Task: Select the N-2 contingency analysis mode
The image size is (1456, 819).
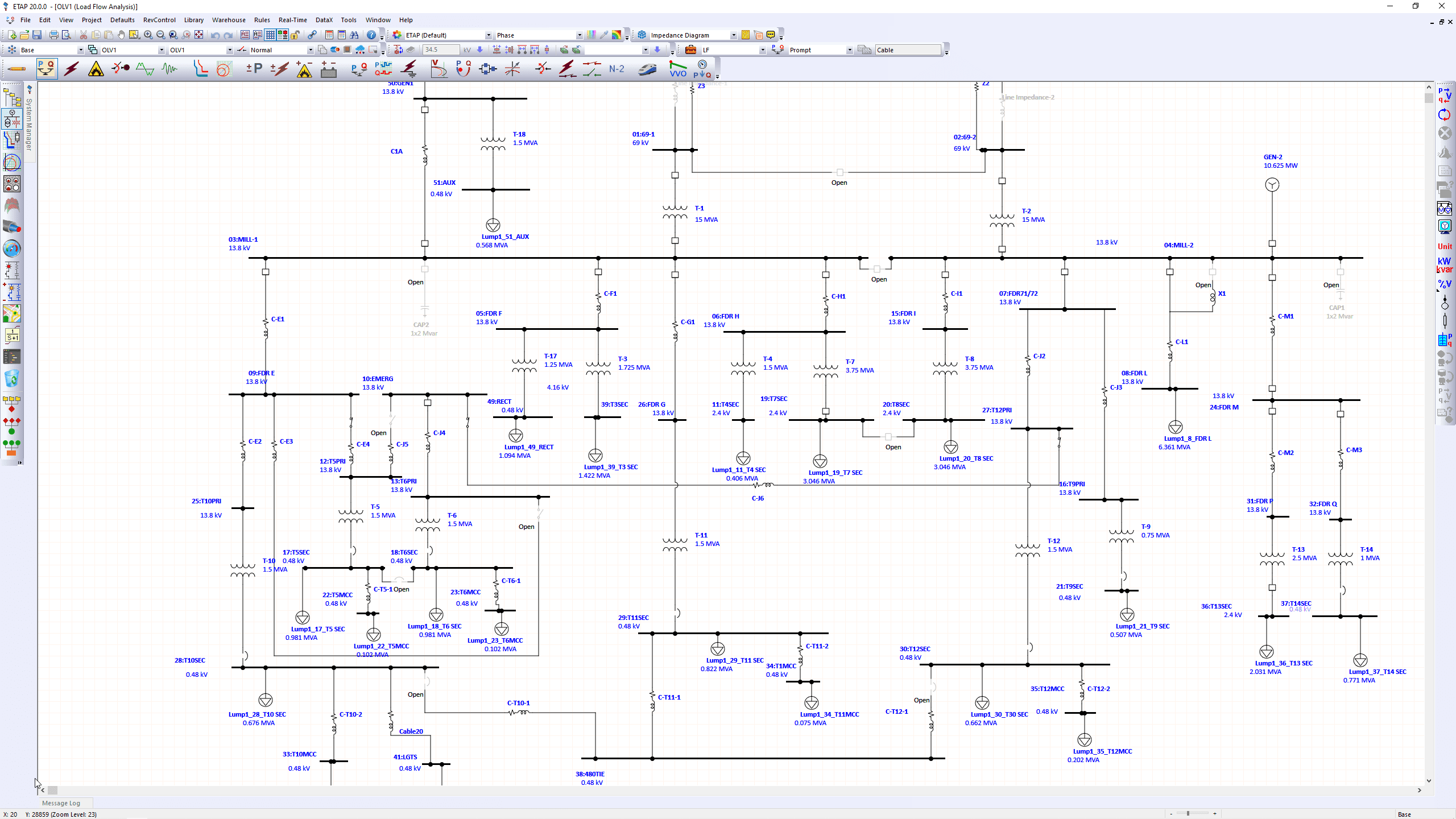Action: pyautogui.click(x=616, y=68)
